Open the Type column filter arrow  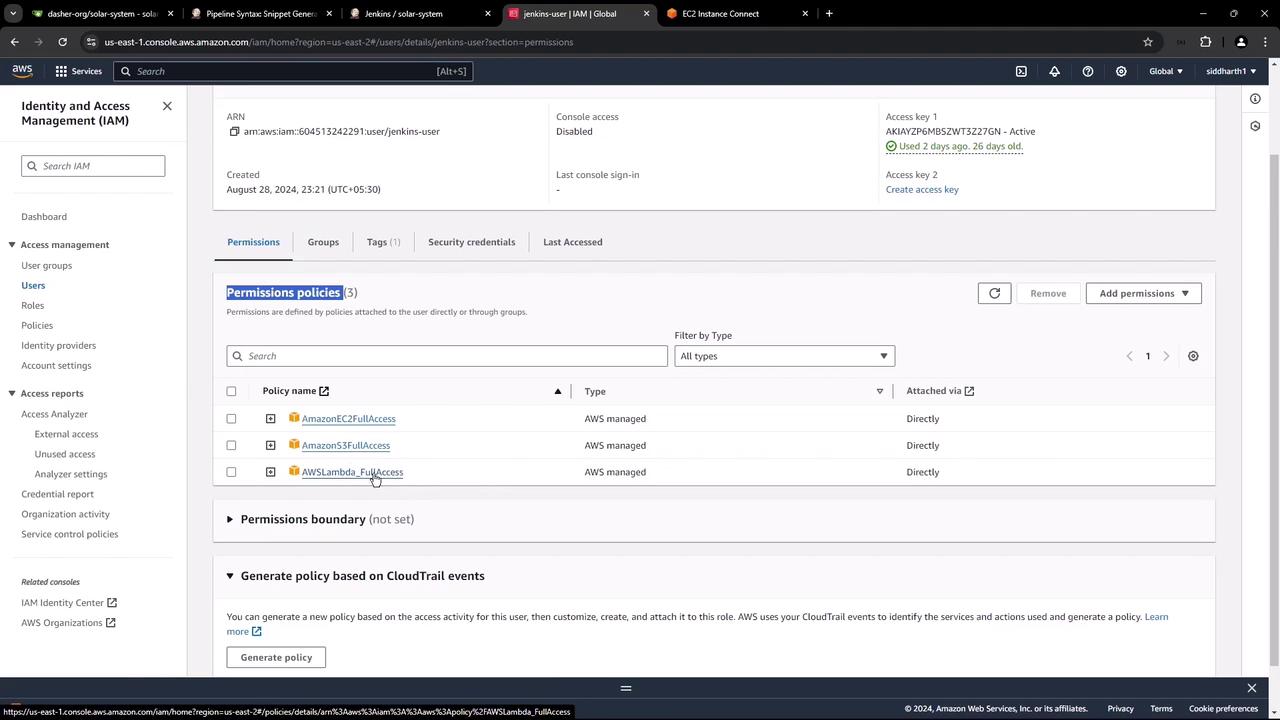click(x=880, y=391)
